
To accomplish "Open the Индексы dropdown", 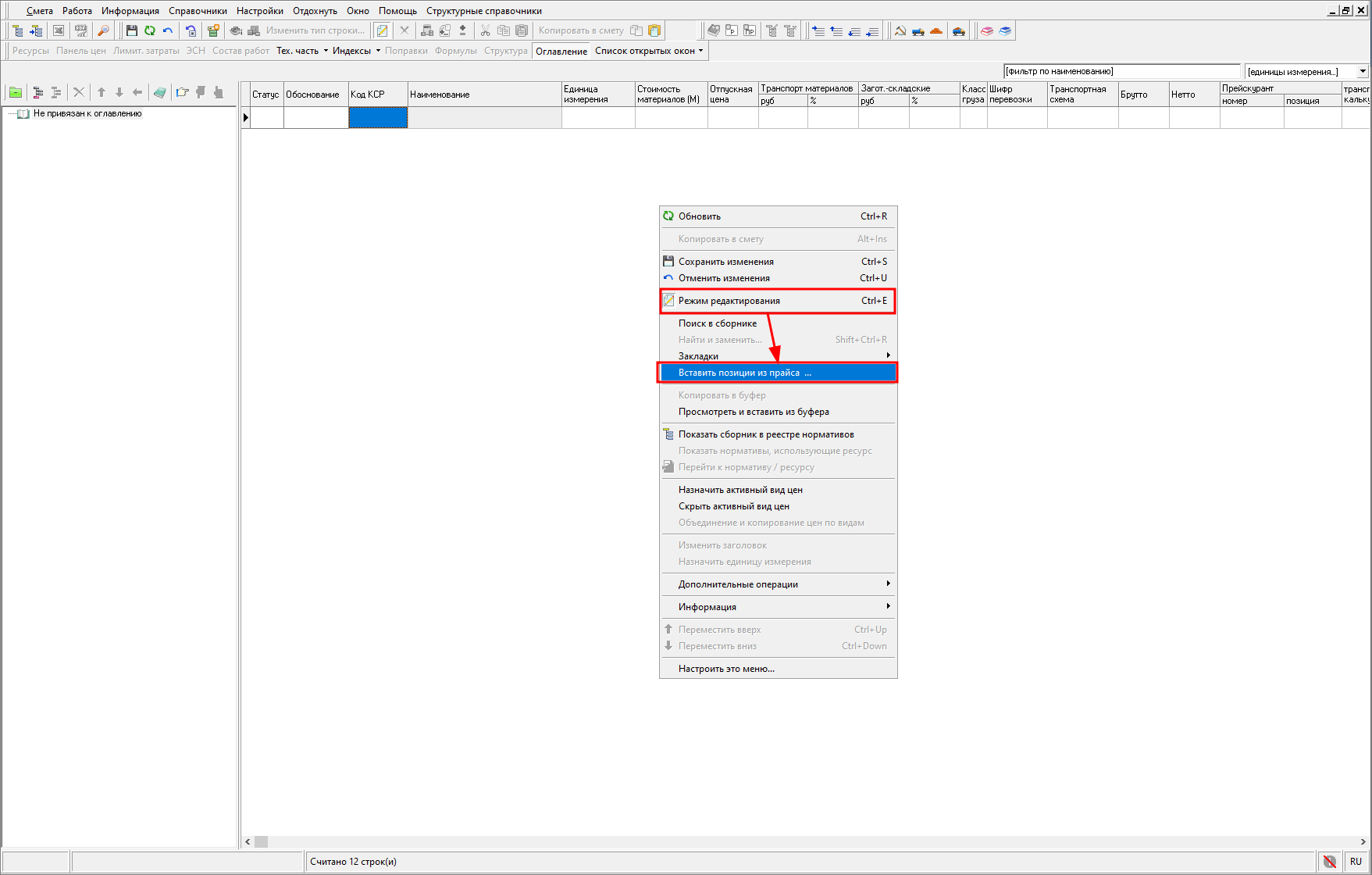I will [x=356, y=51].
